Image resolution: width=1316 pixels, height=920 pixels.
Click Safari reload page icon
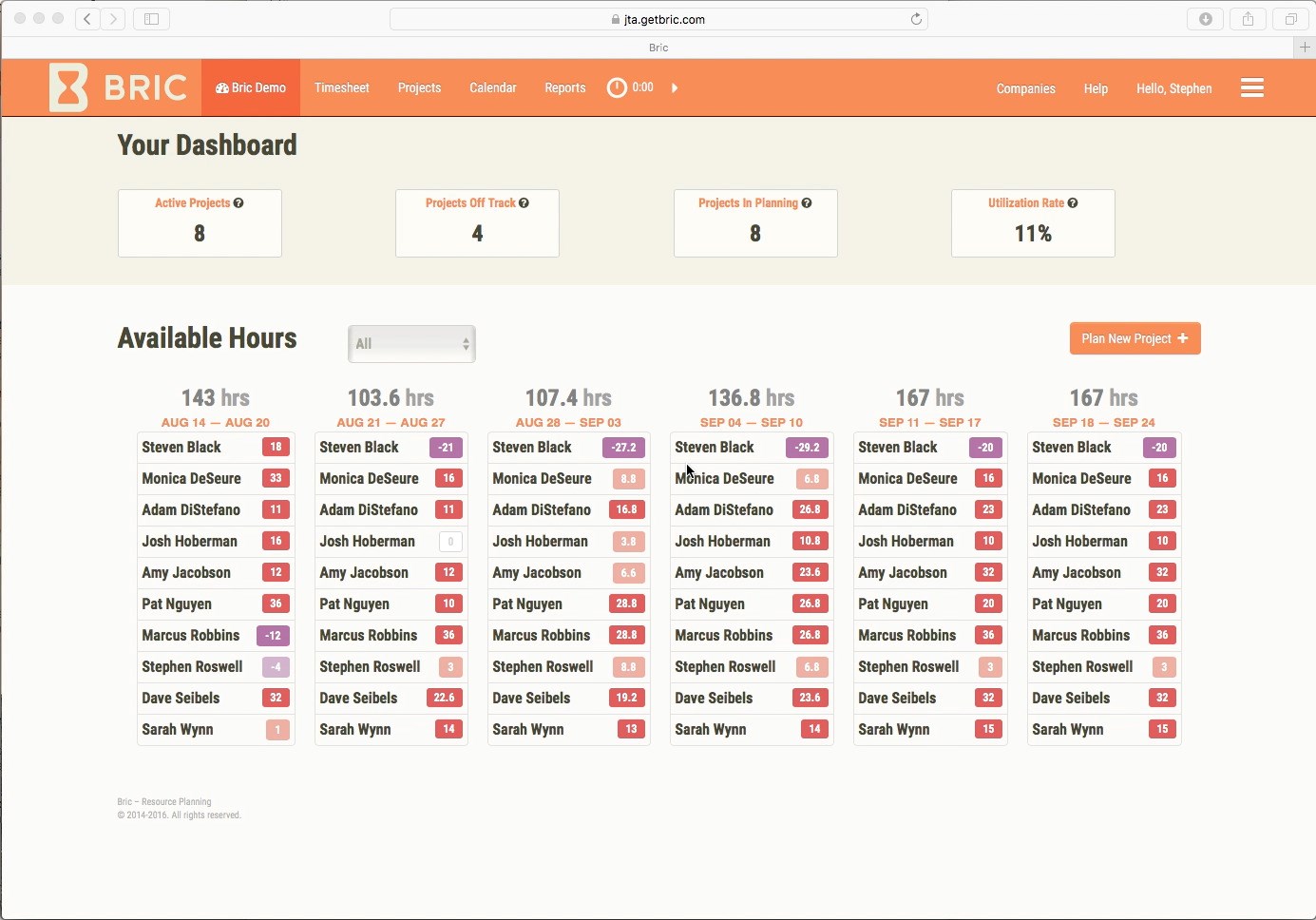pos(916,19)
